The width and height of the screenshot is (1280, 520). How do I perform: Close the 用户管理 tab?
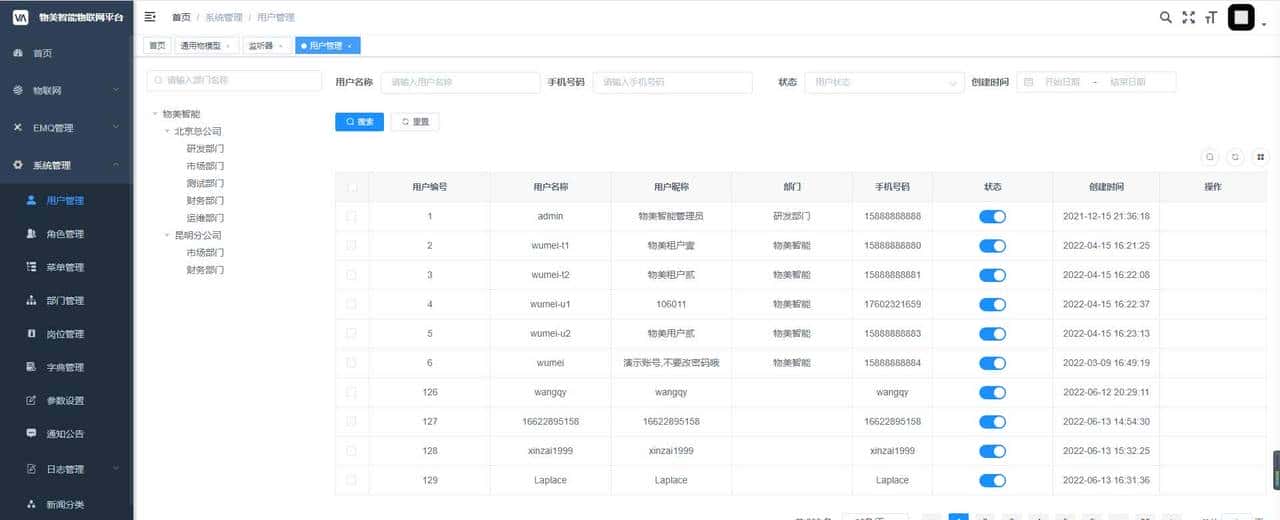point(350,46)
